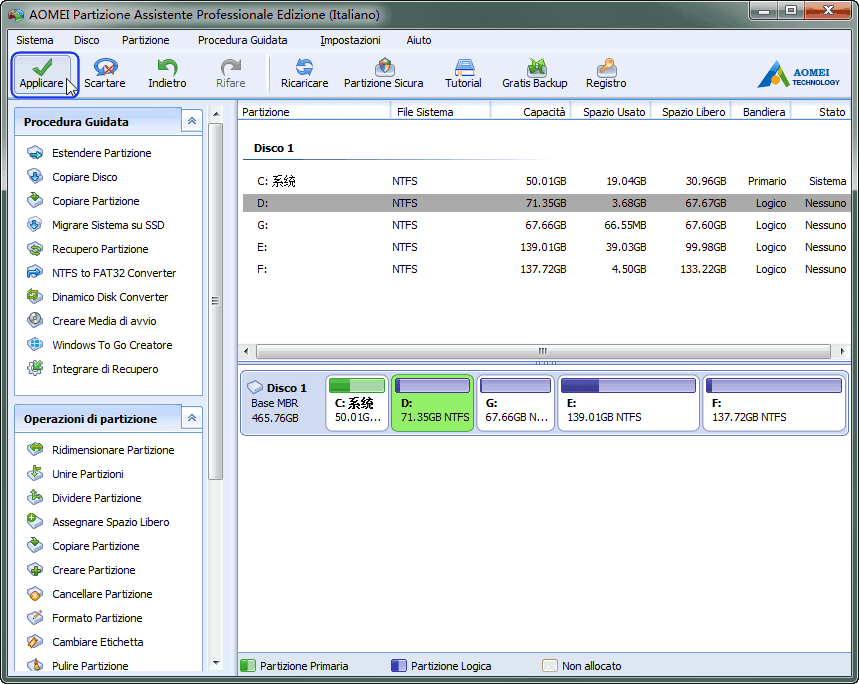Image resolution: width=859 pixels, height=684 pixels.
Task: Select the G: 67.66GB block in disk map
Action: coord(516,403)
